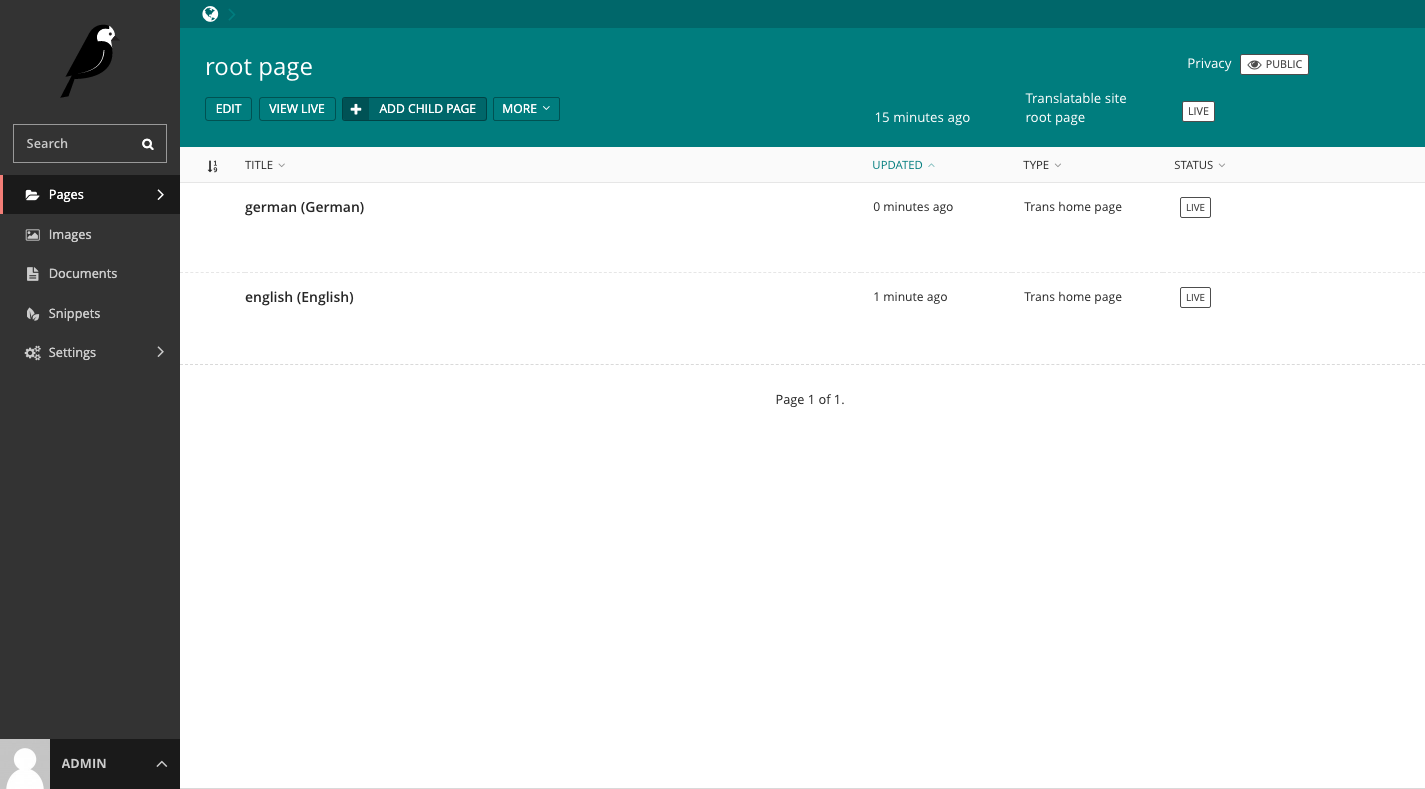The width and height of the screenshot is (1425, 789).
Task: Click the plus icon on Add Child Page
Action: coord(356,109)
